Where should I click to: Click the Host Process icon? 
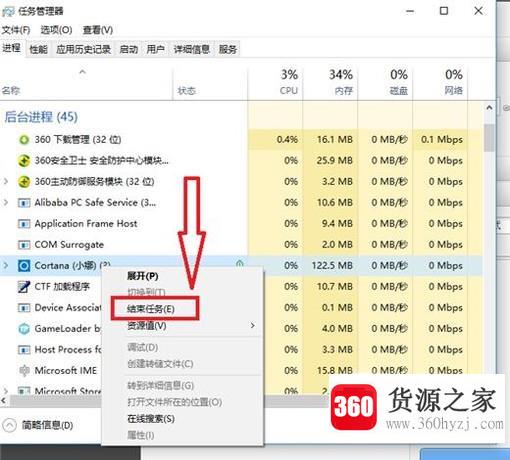pos(24,350)
